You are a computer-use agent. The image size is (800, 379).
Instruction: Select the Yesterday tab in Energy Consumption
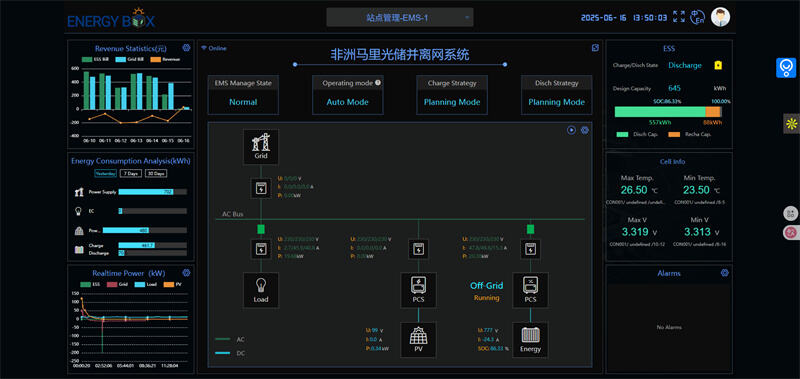click(106, 173)
